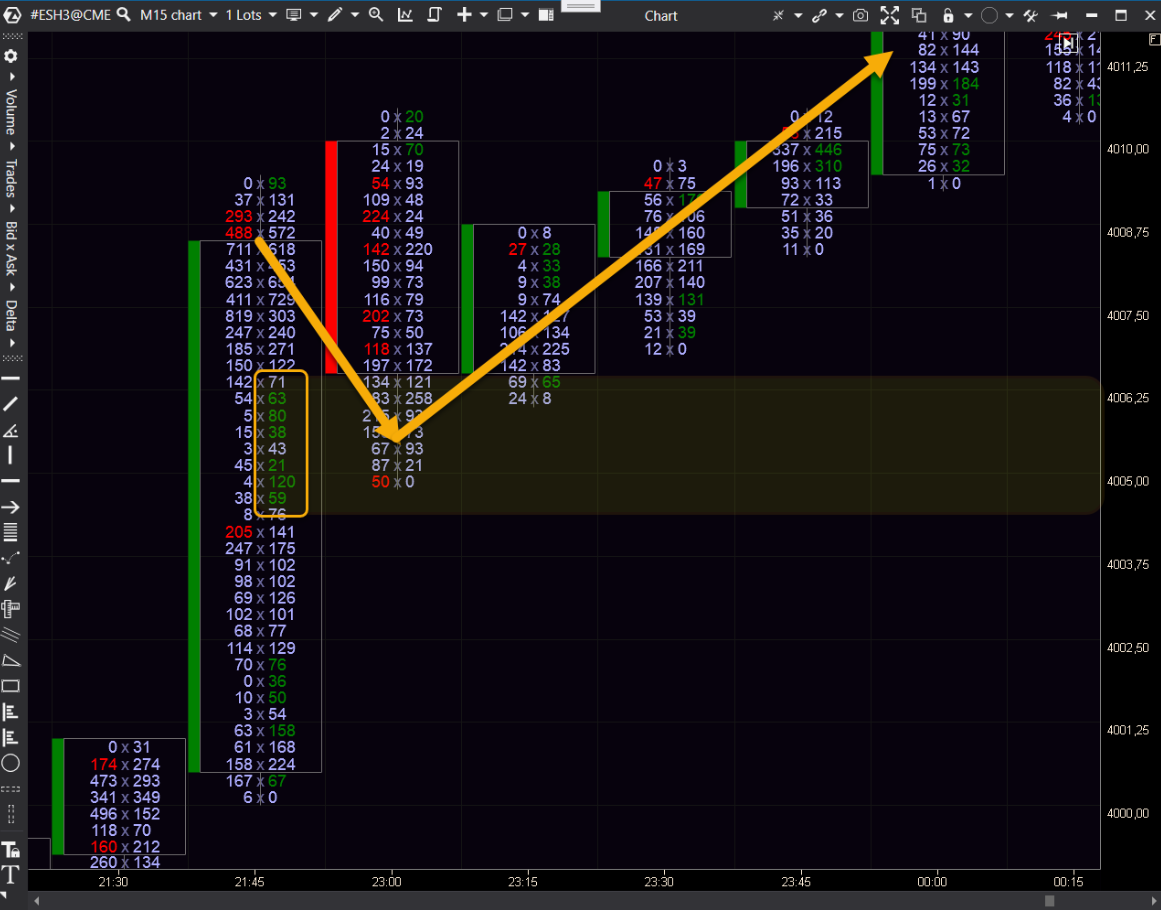Select the ellipse drawing tool
The image size is (1161, 910).
(11, 763)
